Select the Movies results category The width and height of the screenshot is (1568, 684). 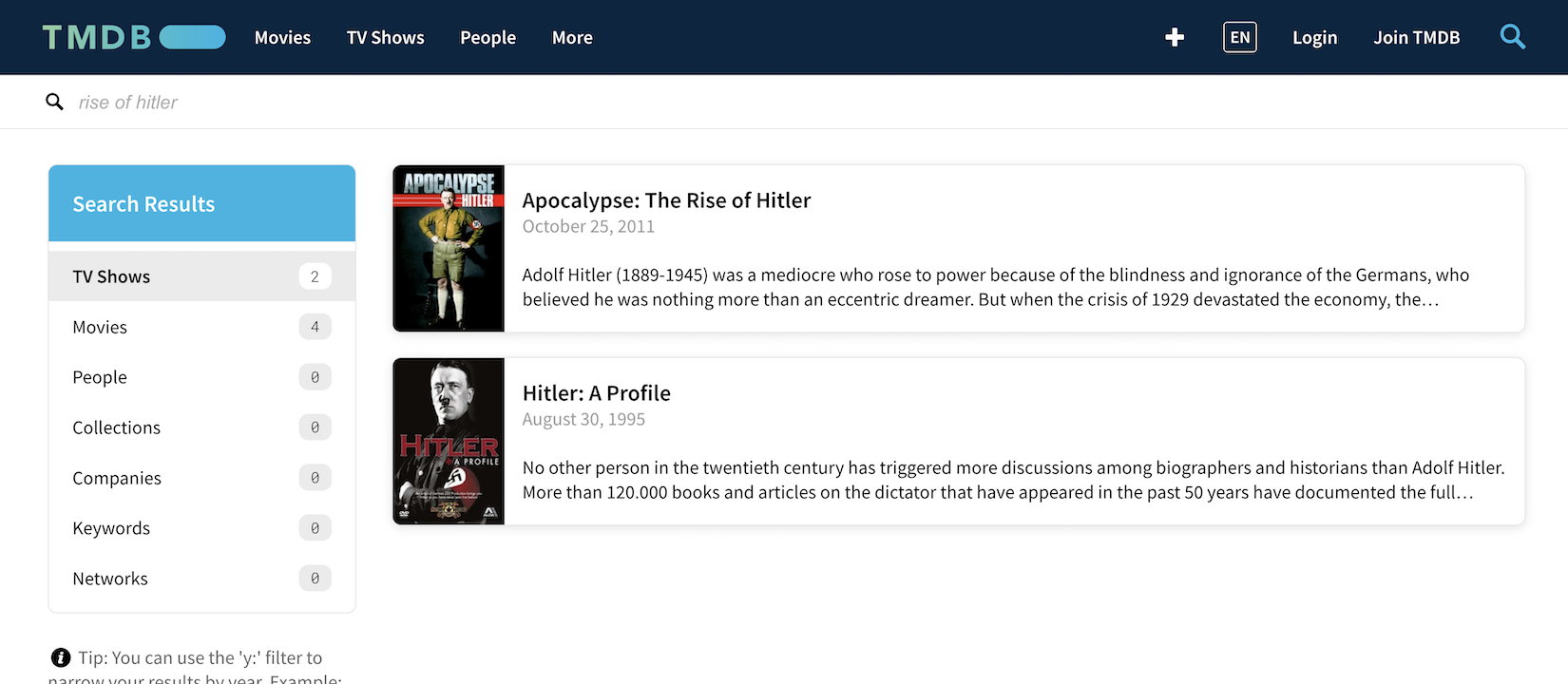tap(201, 327)
